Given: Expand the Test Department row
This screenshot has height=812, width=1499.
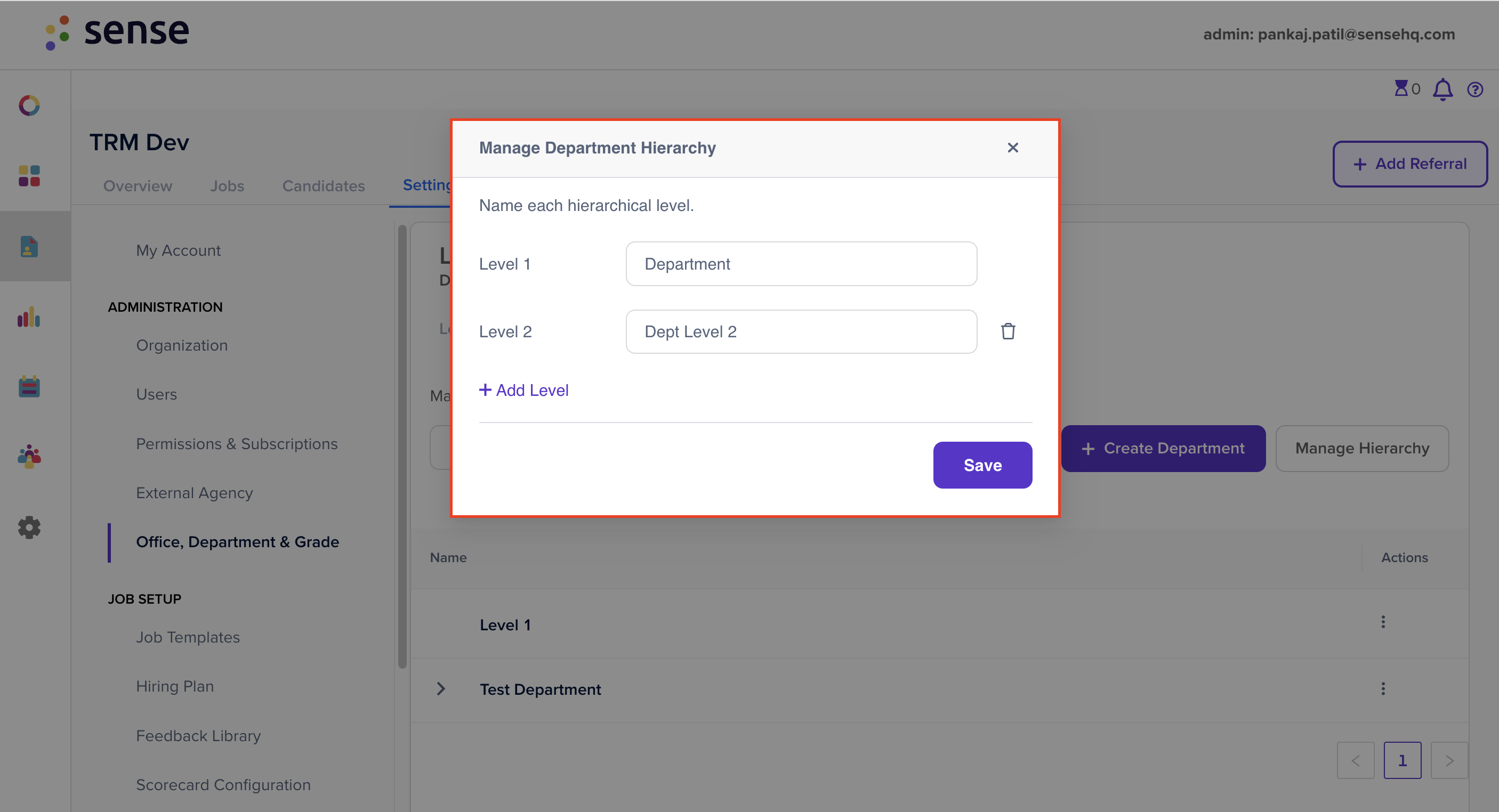Looking at the screenshot, I should pyautogui.click(x=441, y=689).
